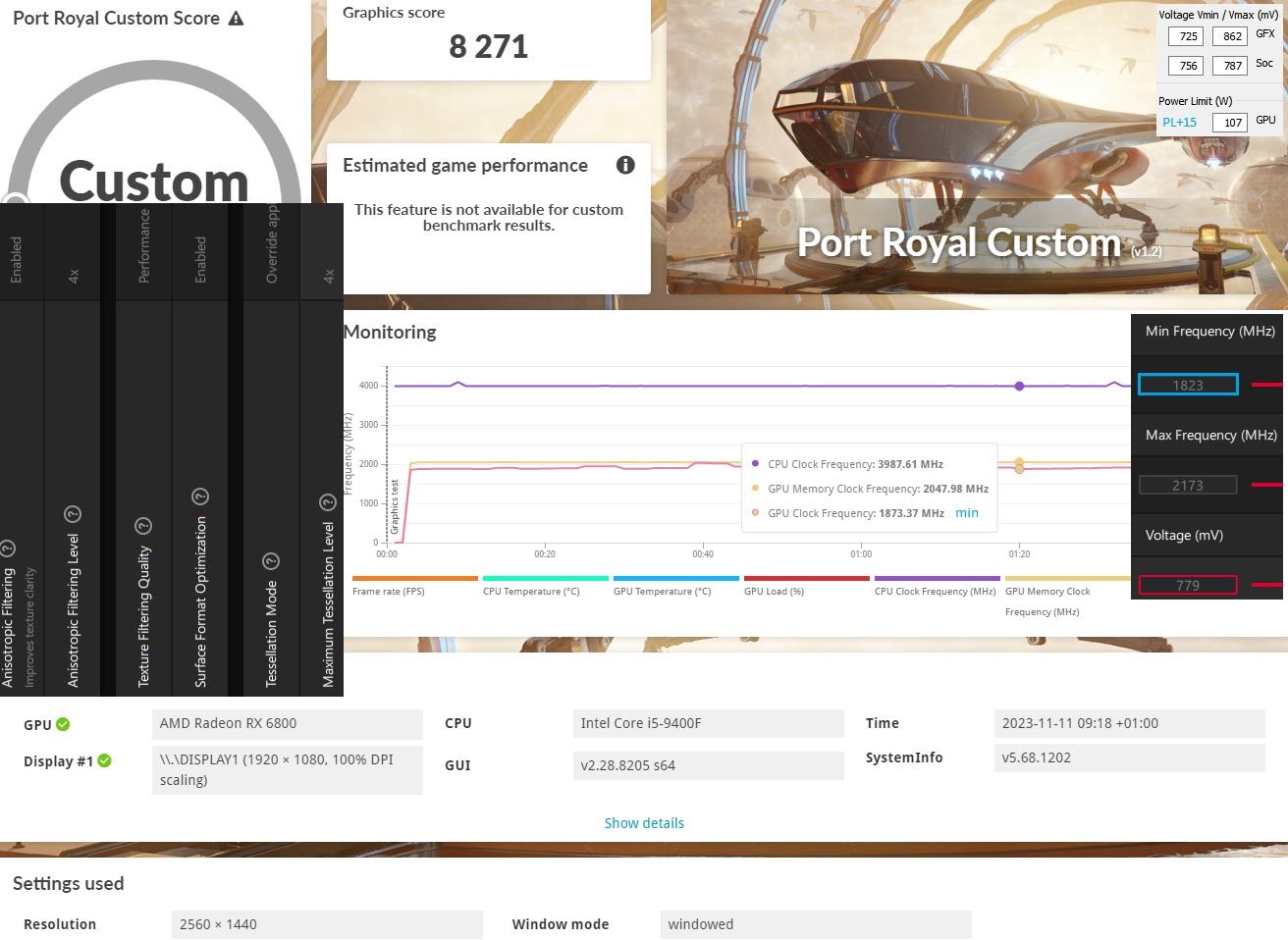The image size is (1288, 940).
Task: Click the Max Frequency red slider track
Action: [1267, 485]
